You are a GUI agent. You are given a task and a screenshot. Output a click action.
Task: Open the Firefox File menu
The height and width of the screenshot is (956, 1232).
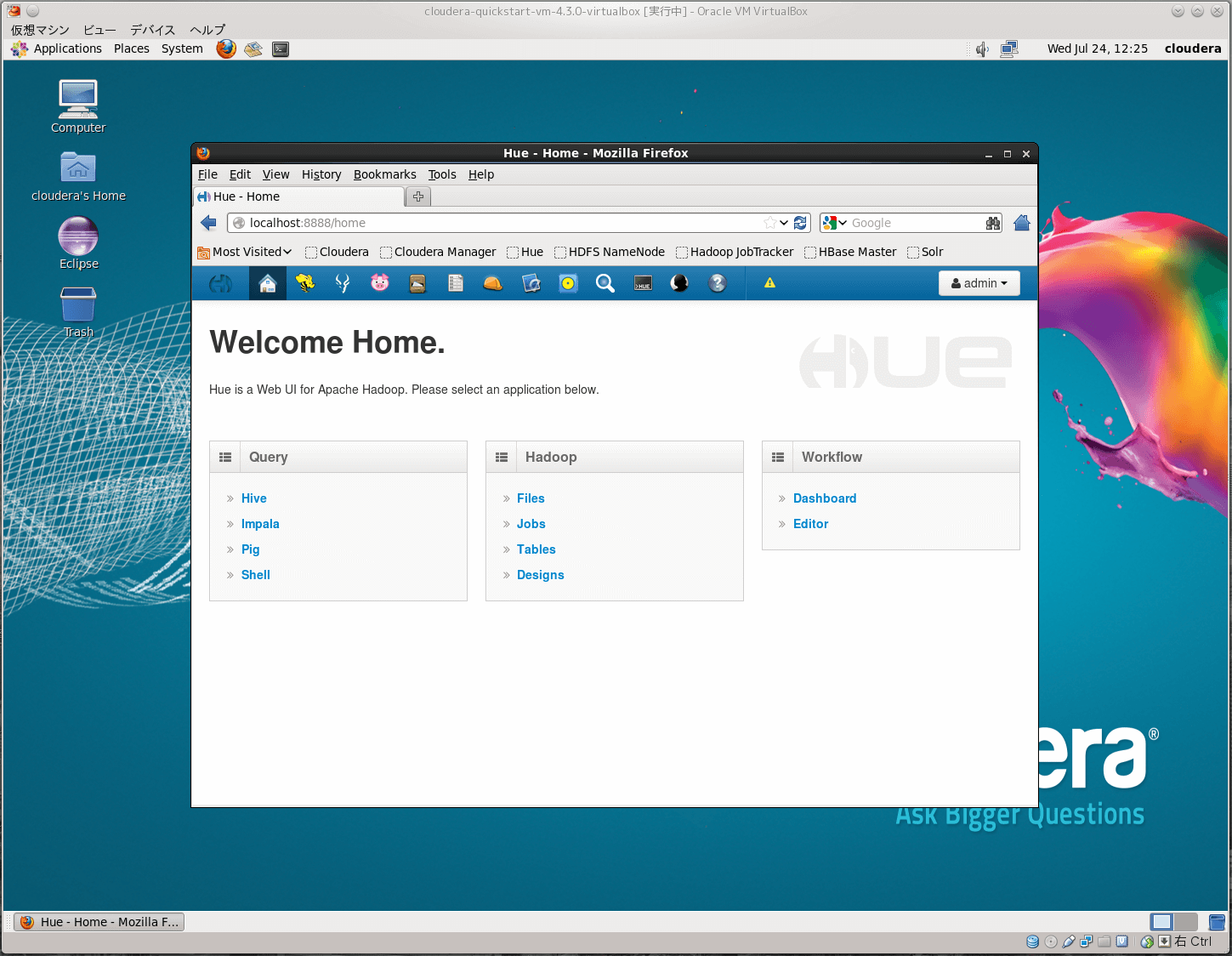click(x=207, y=174)
